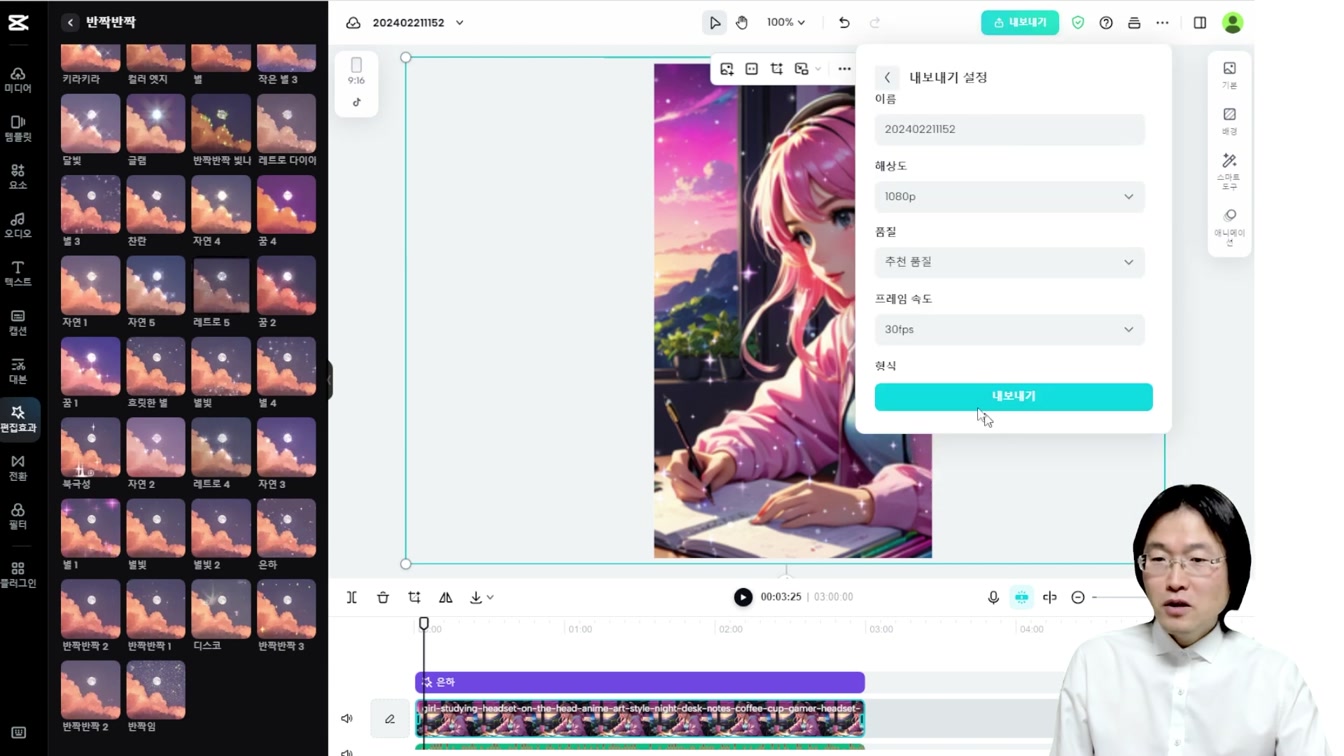The width and height of the screenshot is (1344, 756).
Task: Open the 미디어 media panel
Action: click(x=18, y=80)
